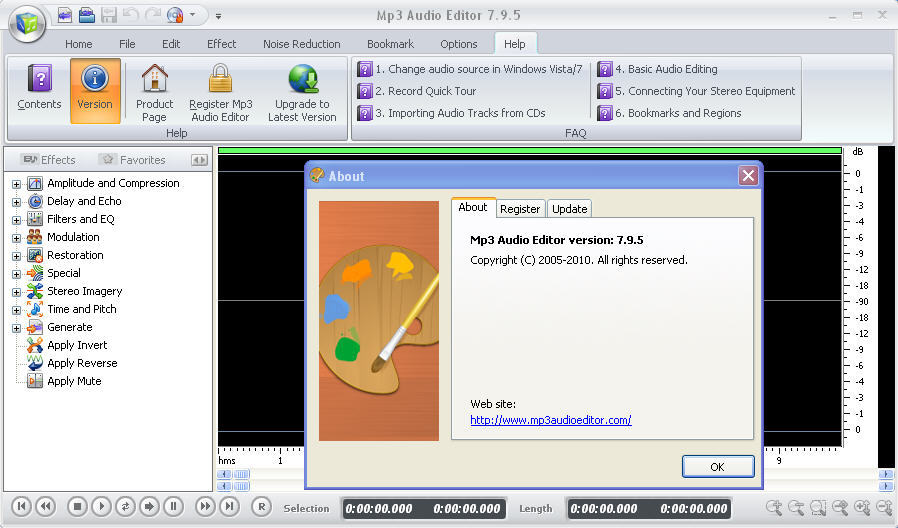898x528 pixels.
Task: Open the Bookmark ribbon tab
Action: (x=390, y=44)
